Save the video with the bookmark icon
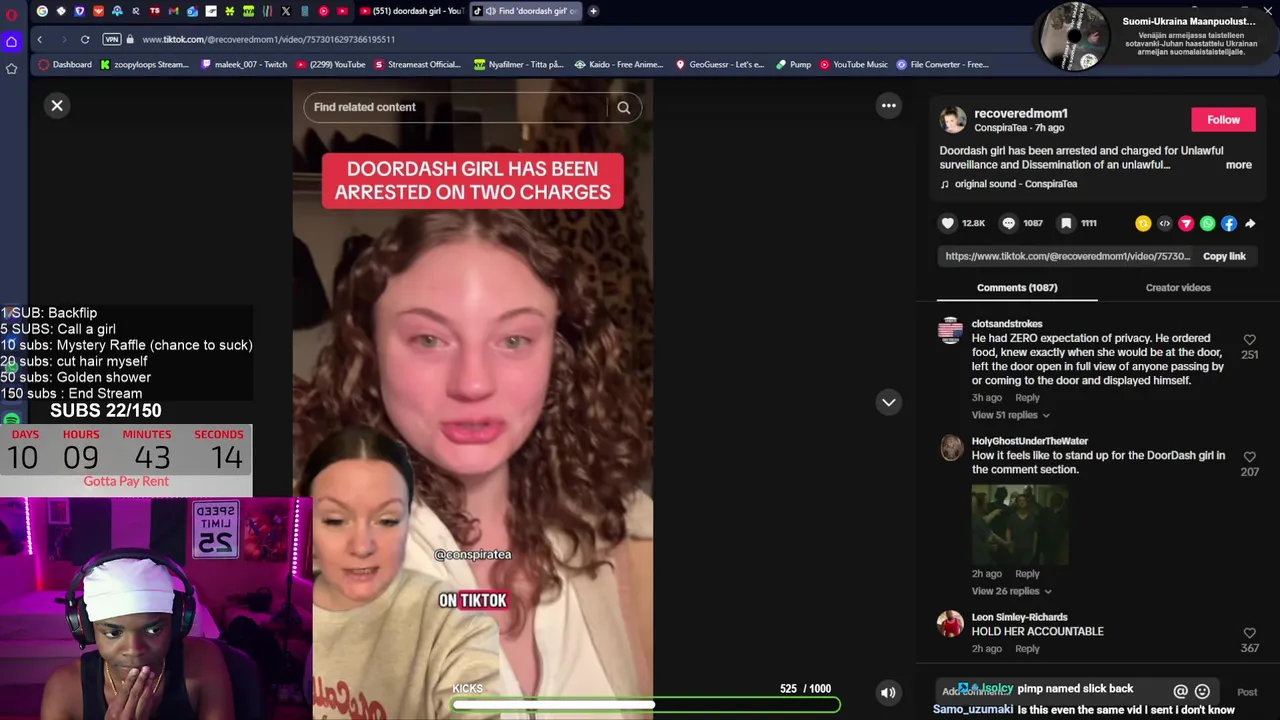The width and height of the screenshot is (1280, 720). coord(1066,224)
